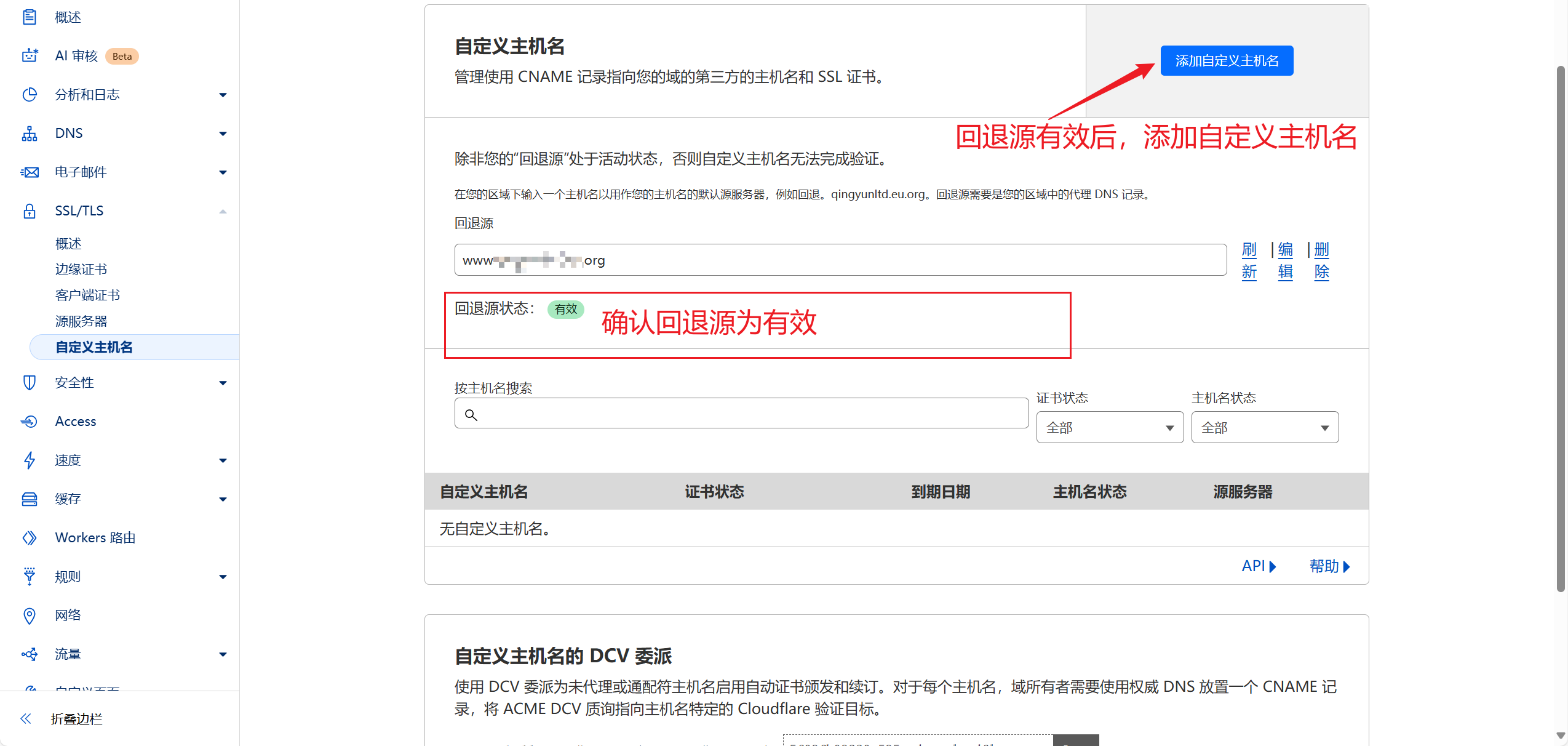Open 源服务器 submenu item
Viewport: 1568px width, 746px height.
[81, 321]
